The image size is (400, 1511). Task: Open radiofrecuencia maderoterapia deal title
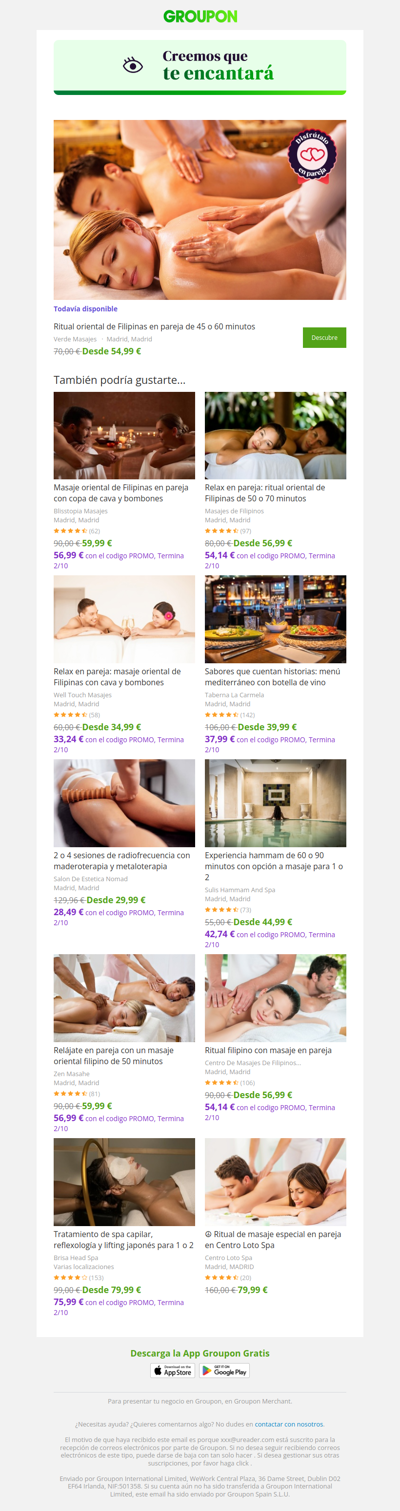point(123,860)
